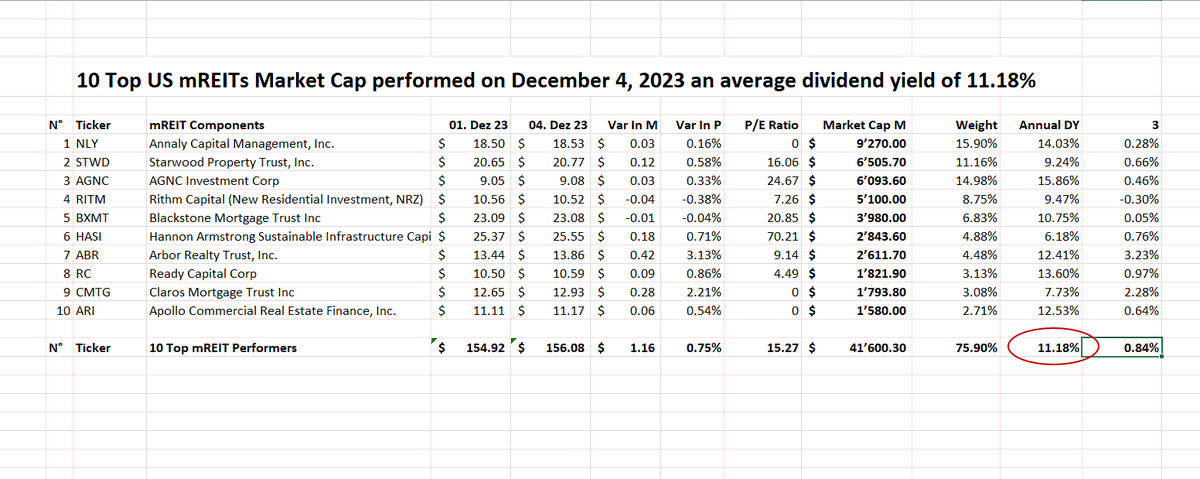Image resolution: width=1200 pixels, height=479 pixels.
Task: Click 'Apollo Commercial Real Estate Finance' cell
Action: coord(272,311)
